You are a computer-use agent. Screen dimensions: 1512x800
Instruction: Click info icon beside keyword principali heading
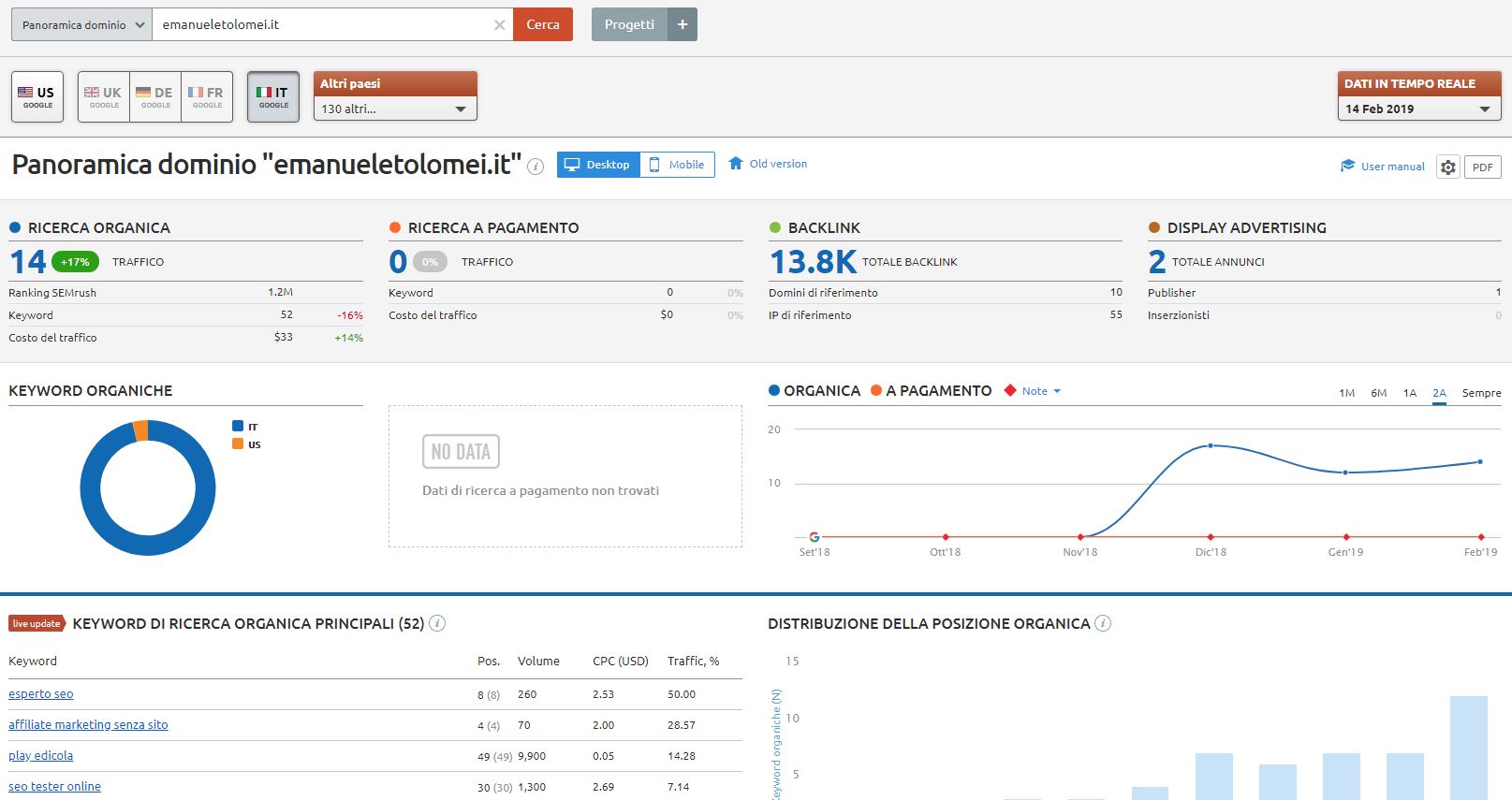coord(437,623)
